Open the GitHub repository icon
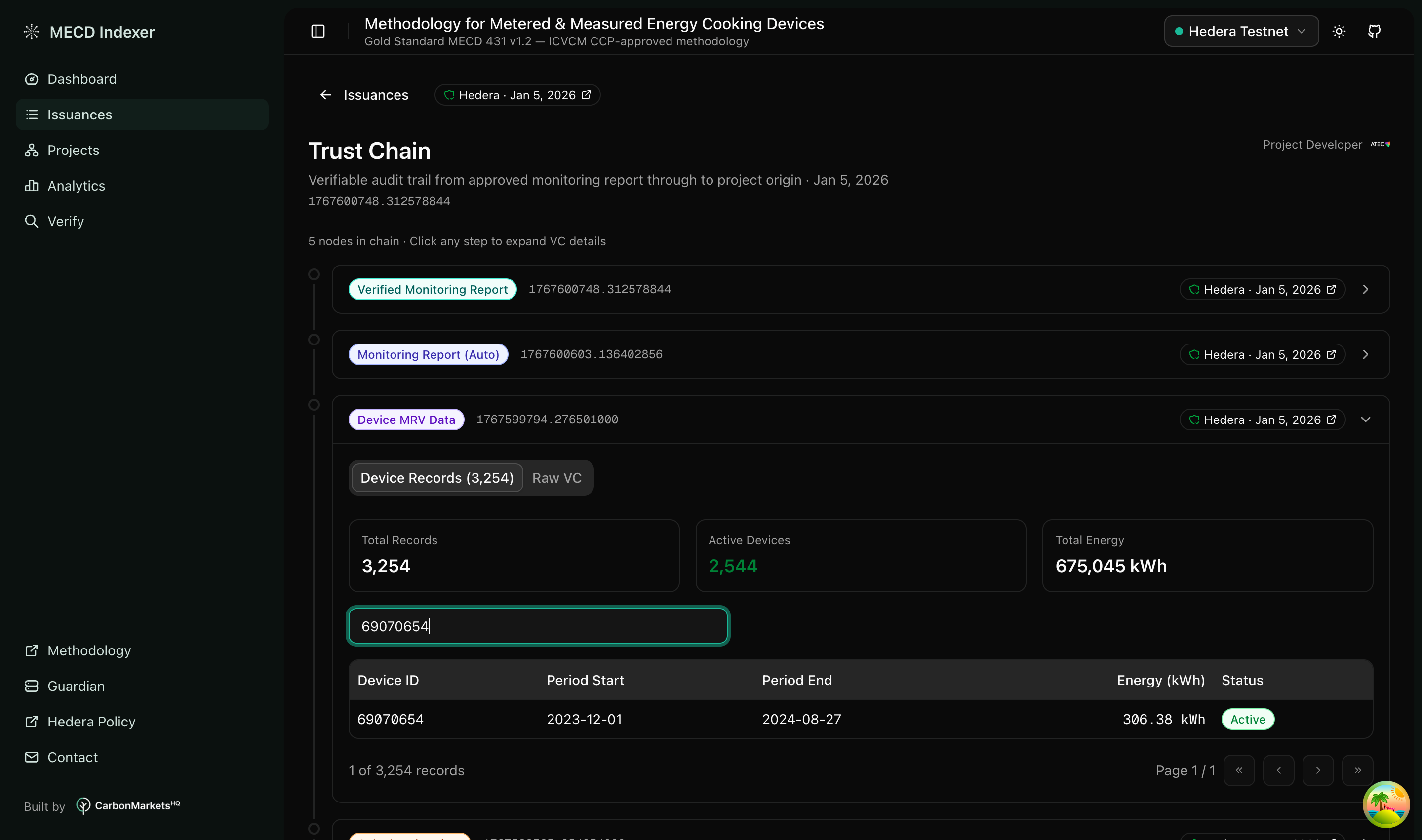Image resolution: width=1422 pixels, height=840 pixels. (x=1374, y=31)
